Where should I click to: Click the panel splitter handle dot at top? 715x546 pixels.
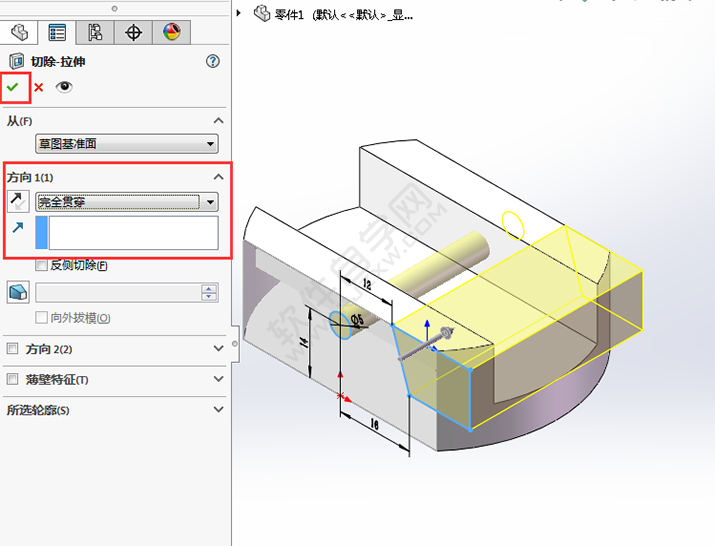[114, 8]
